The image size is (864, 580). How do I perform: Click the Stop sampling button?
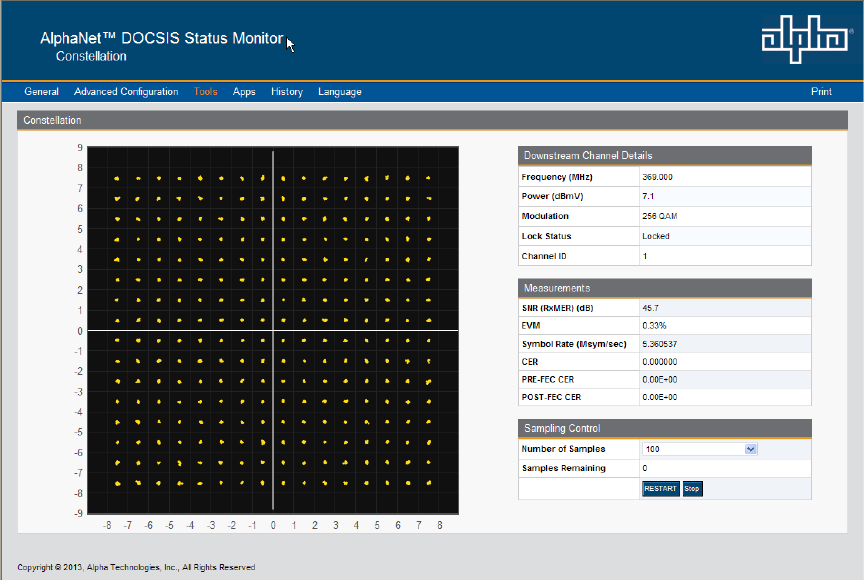[692, 489]
